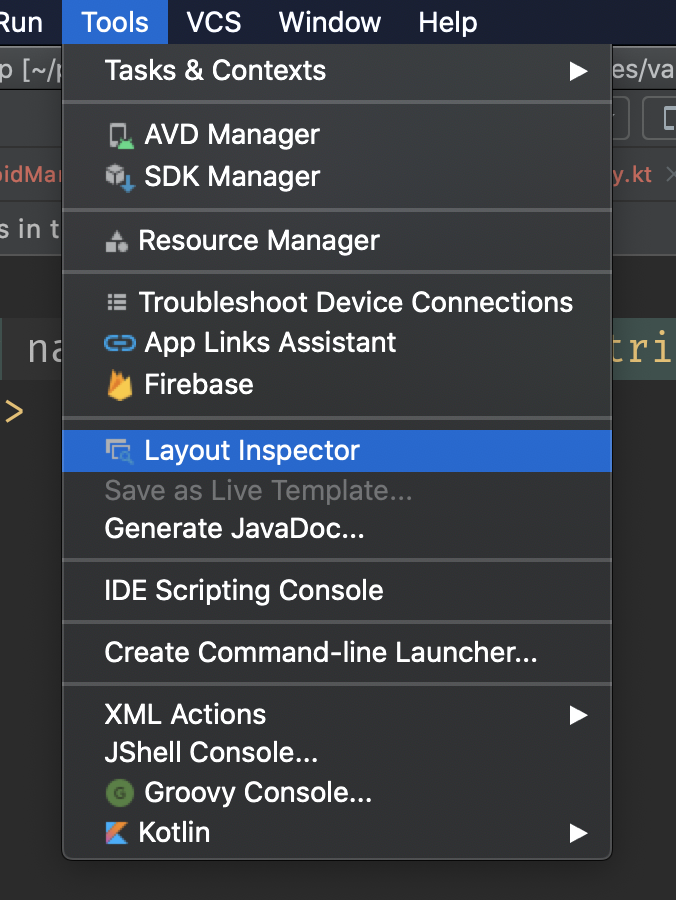This screenshot has width=676, height=900.
Task: Click the Resource Manager shapes icon
Action: 117,241
